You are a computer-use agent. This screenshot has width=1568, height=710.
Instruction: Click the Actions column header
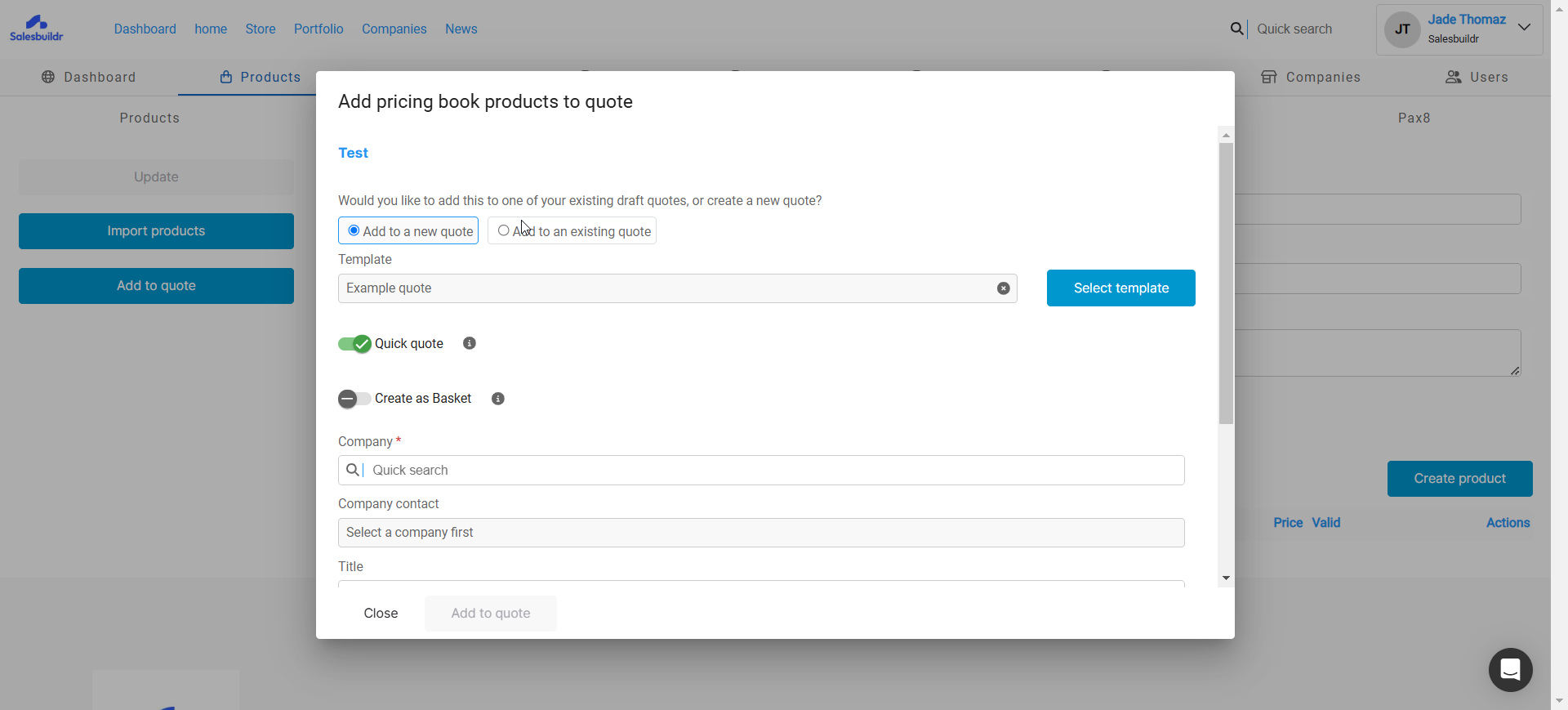tap(1508, 523)
